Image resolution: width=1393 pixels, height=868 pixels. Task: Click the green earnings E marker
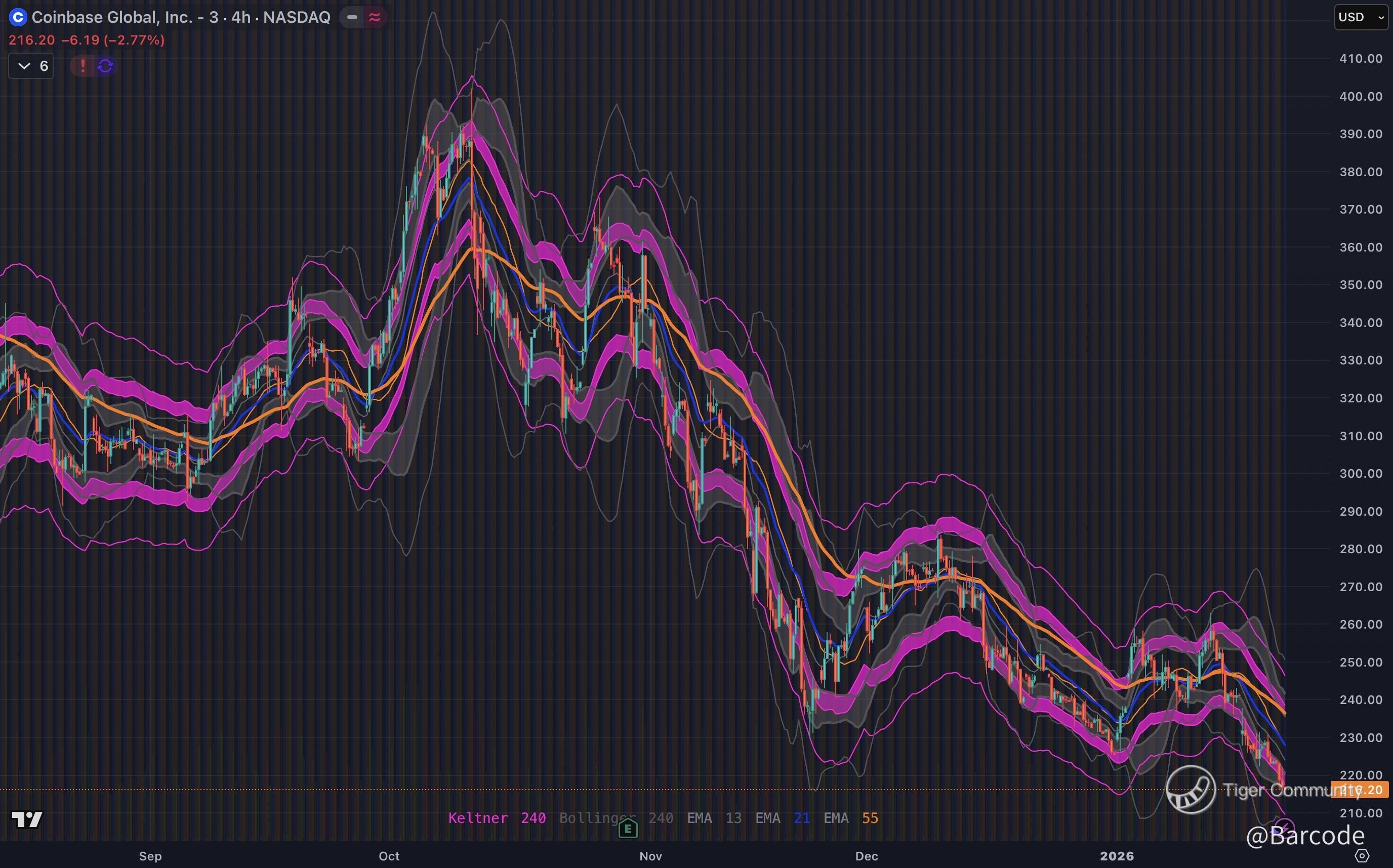(x=628, y=829)
